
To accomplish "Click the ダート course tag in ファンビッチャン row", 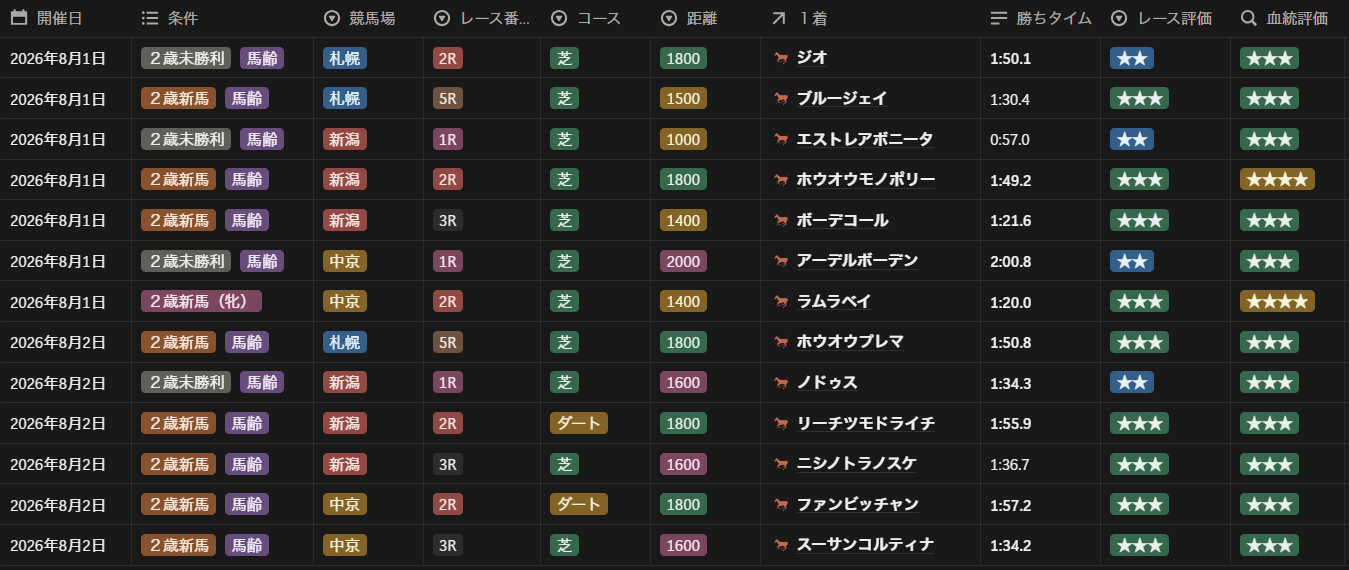I will 579,504.
